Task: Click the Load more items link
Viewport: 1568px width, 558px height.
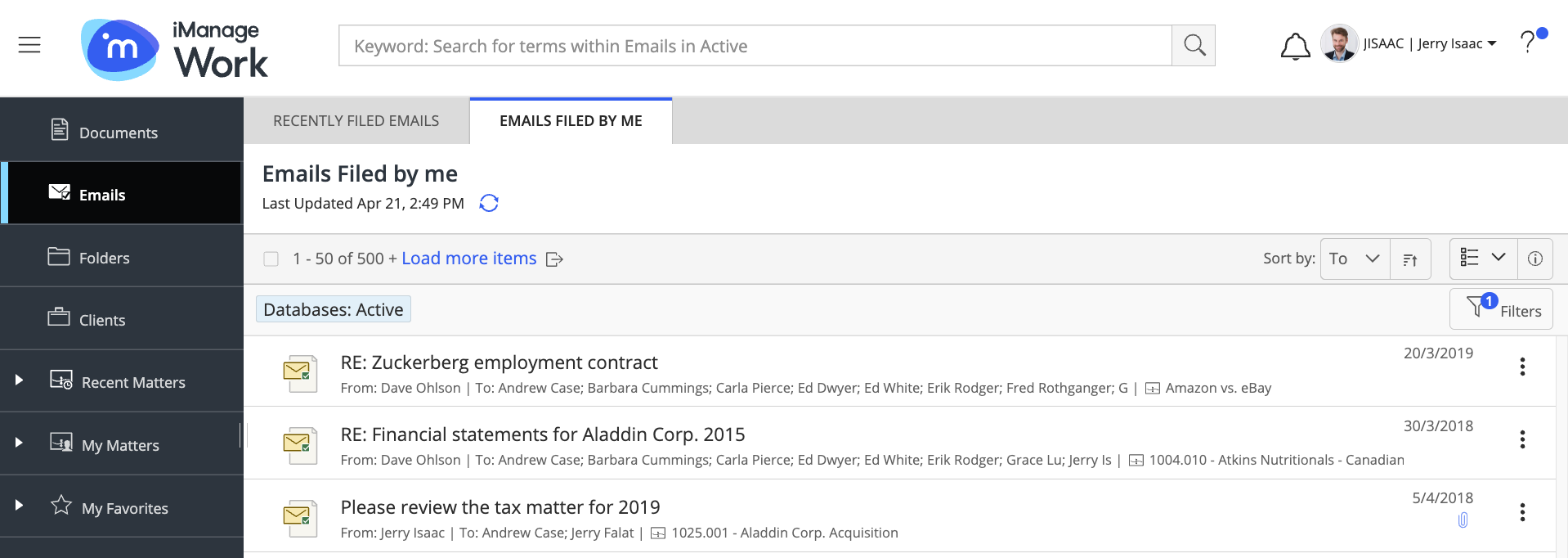Action: (468, 259)
